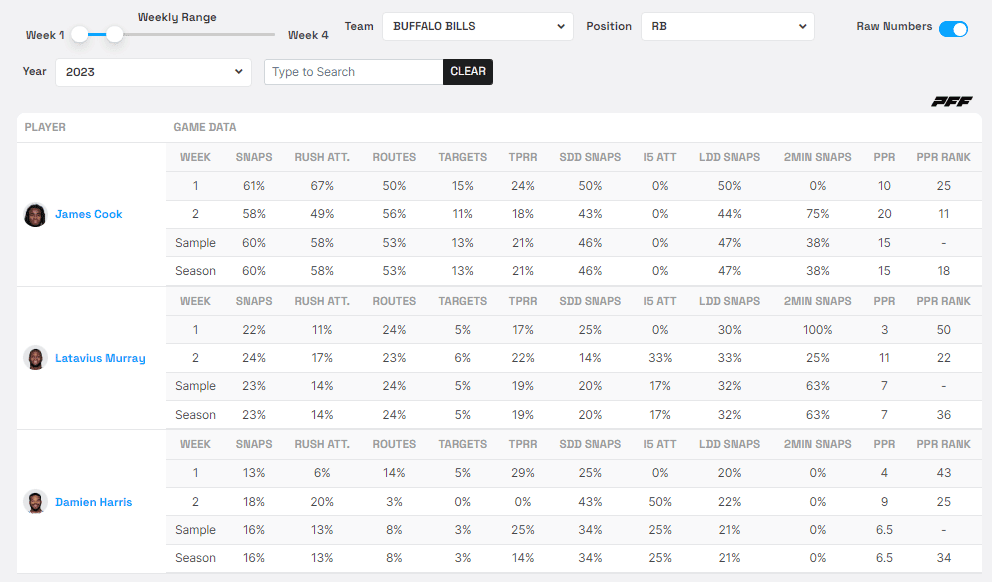Image resolution: width=992 pixels, height=582 pixels.
Task: Click the right Weekly Range slider handle
Action: (115, 34)
